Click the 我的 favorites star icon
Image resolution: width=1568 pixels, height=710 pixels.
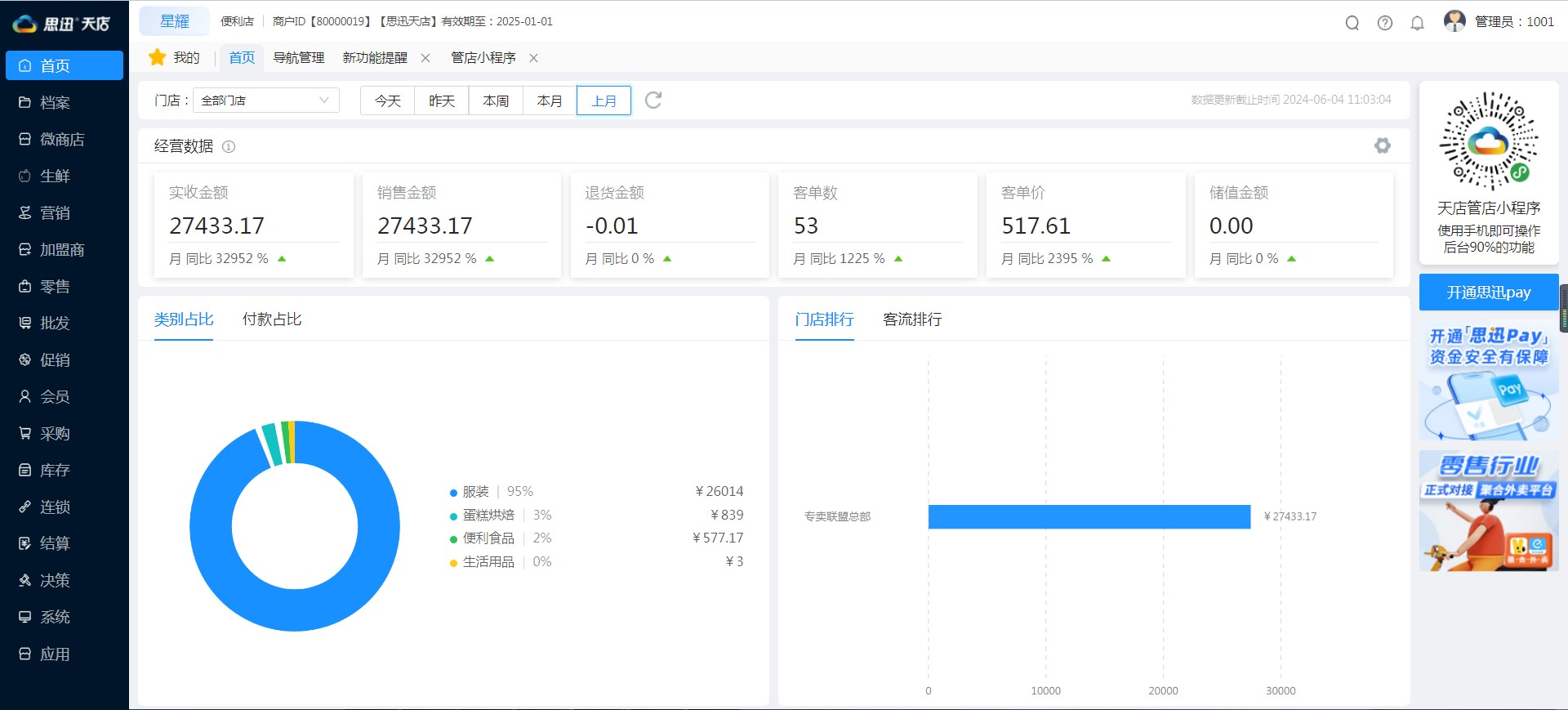(157, 57)
